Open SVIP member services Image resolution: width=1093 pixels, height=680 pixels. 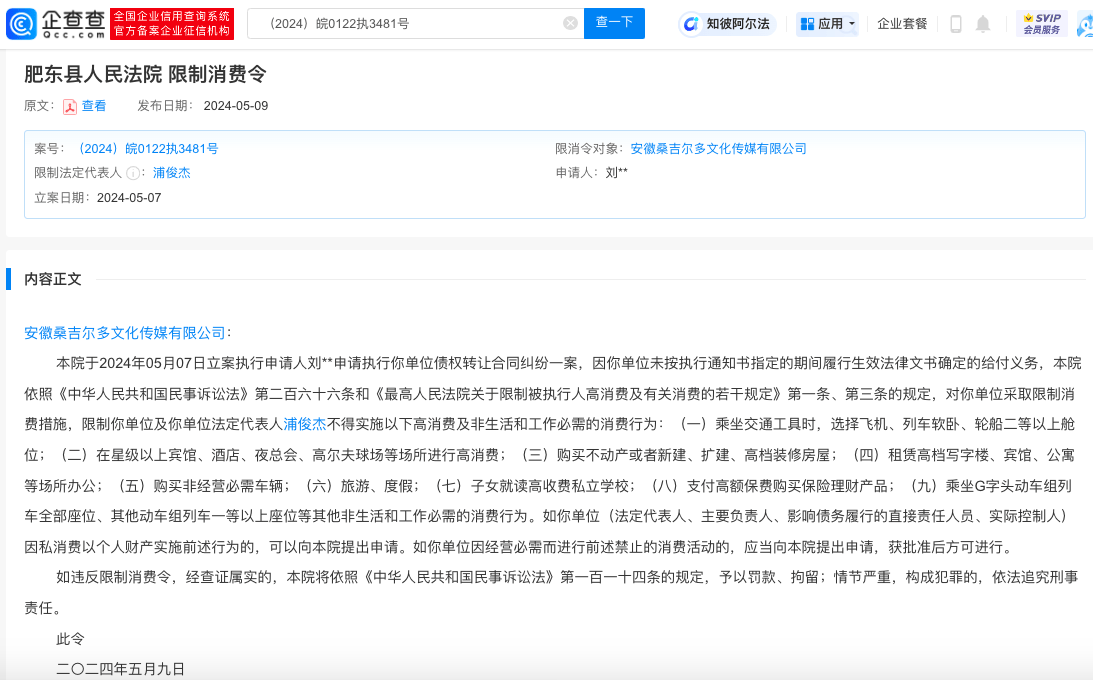pos(1041,24)
